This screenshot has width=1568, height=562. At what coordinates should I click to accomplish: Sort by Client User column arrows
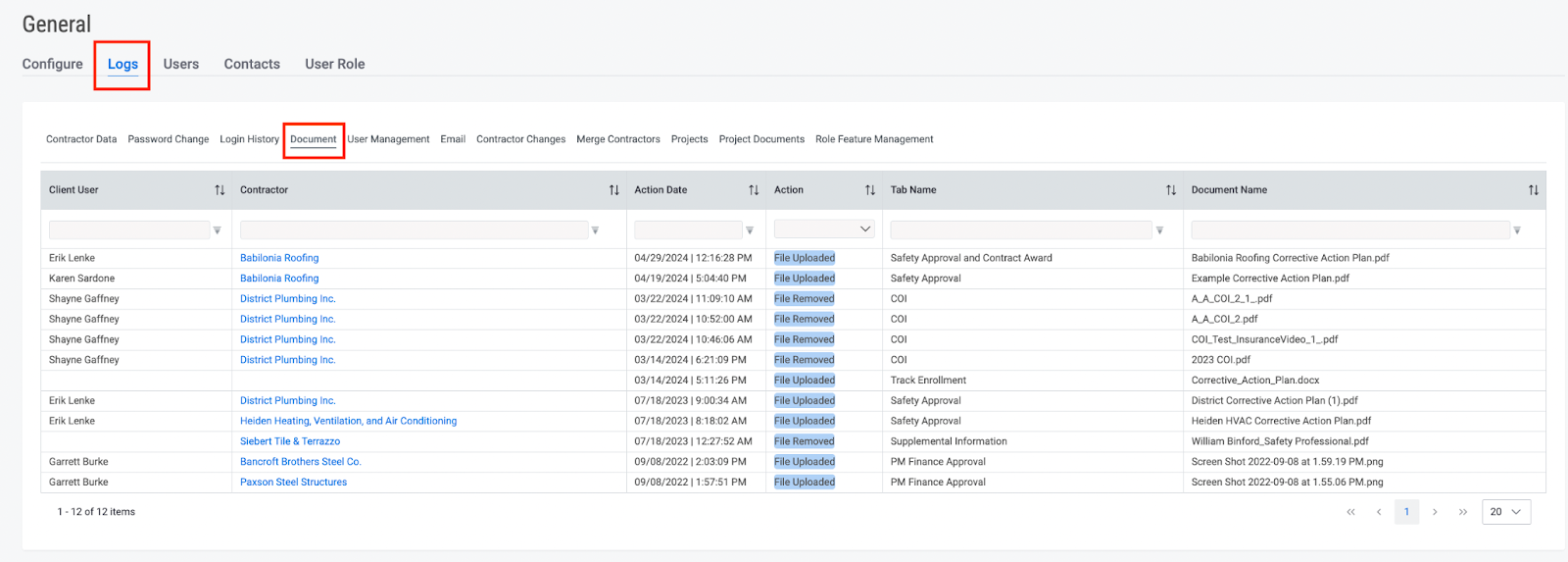click(x=220, y=190)
